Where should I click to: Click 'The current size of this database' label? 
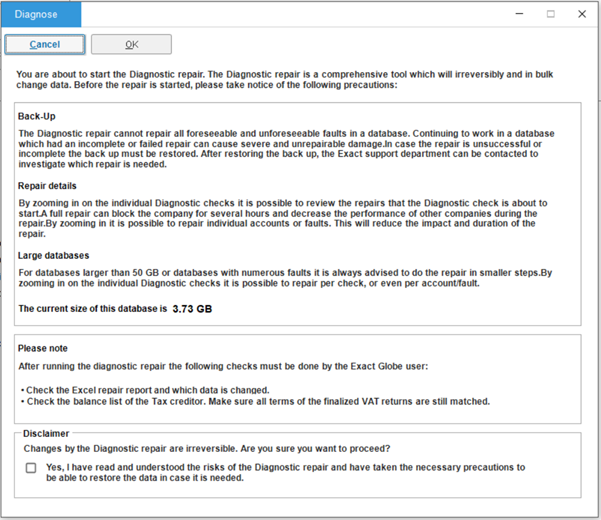90,309
